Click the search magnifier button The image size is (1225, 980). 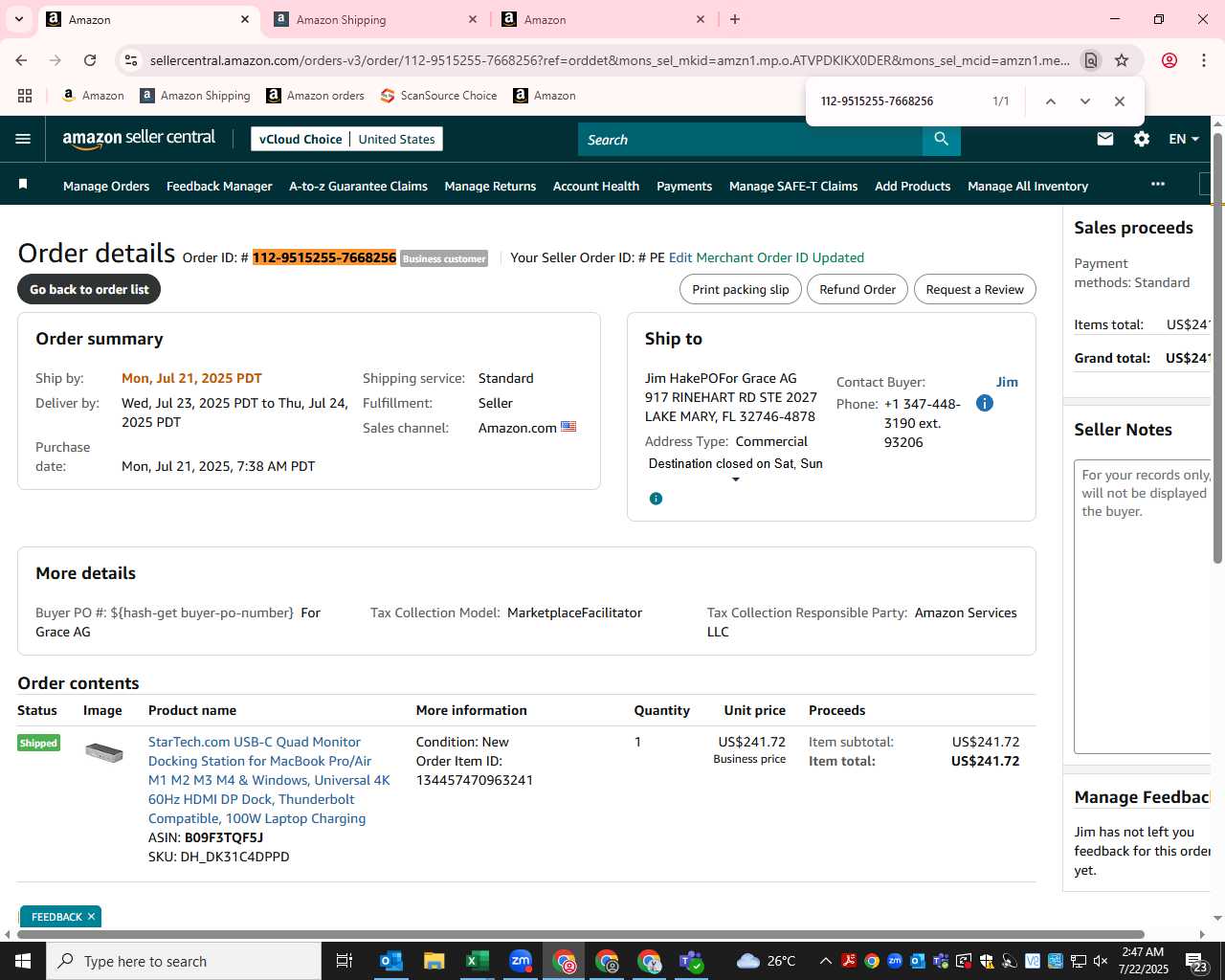coord(942,140)
